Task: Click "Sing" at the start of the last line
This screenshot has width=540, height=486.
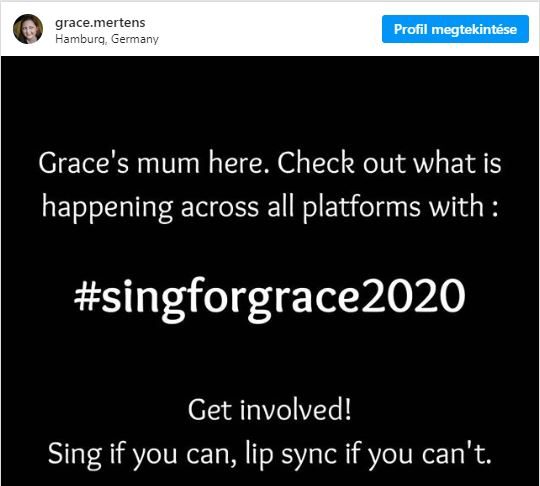Action: click(x=74, y=455)
